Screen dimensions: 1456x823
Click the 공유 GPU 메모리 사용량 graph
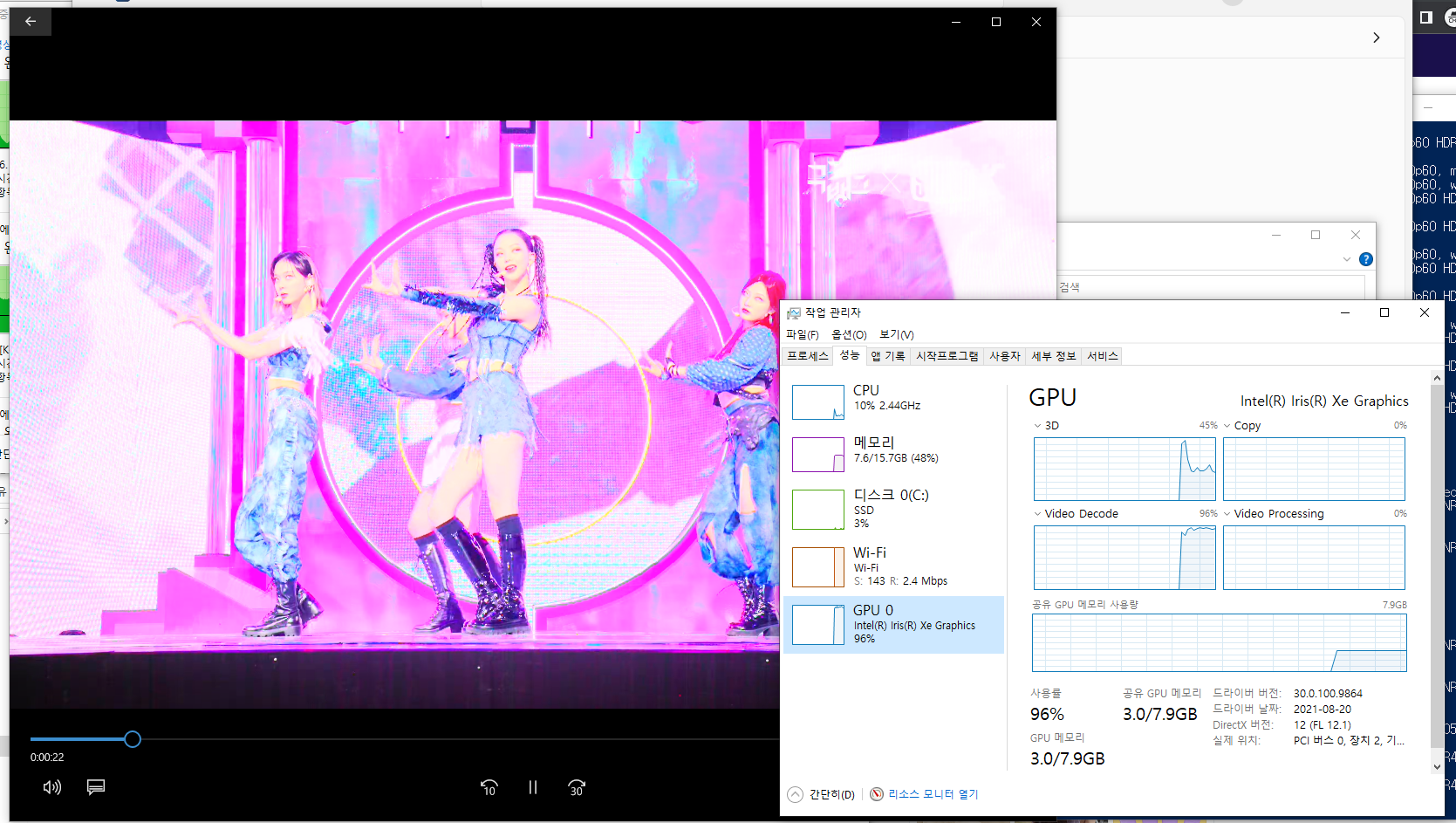click(x=1220, y=642)
